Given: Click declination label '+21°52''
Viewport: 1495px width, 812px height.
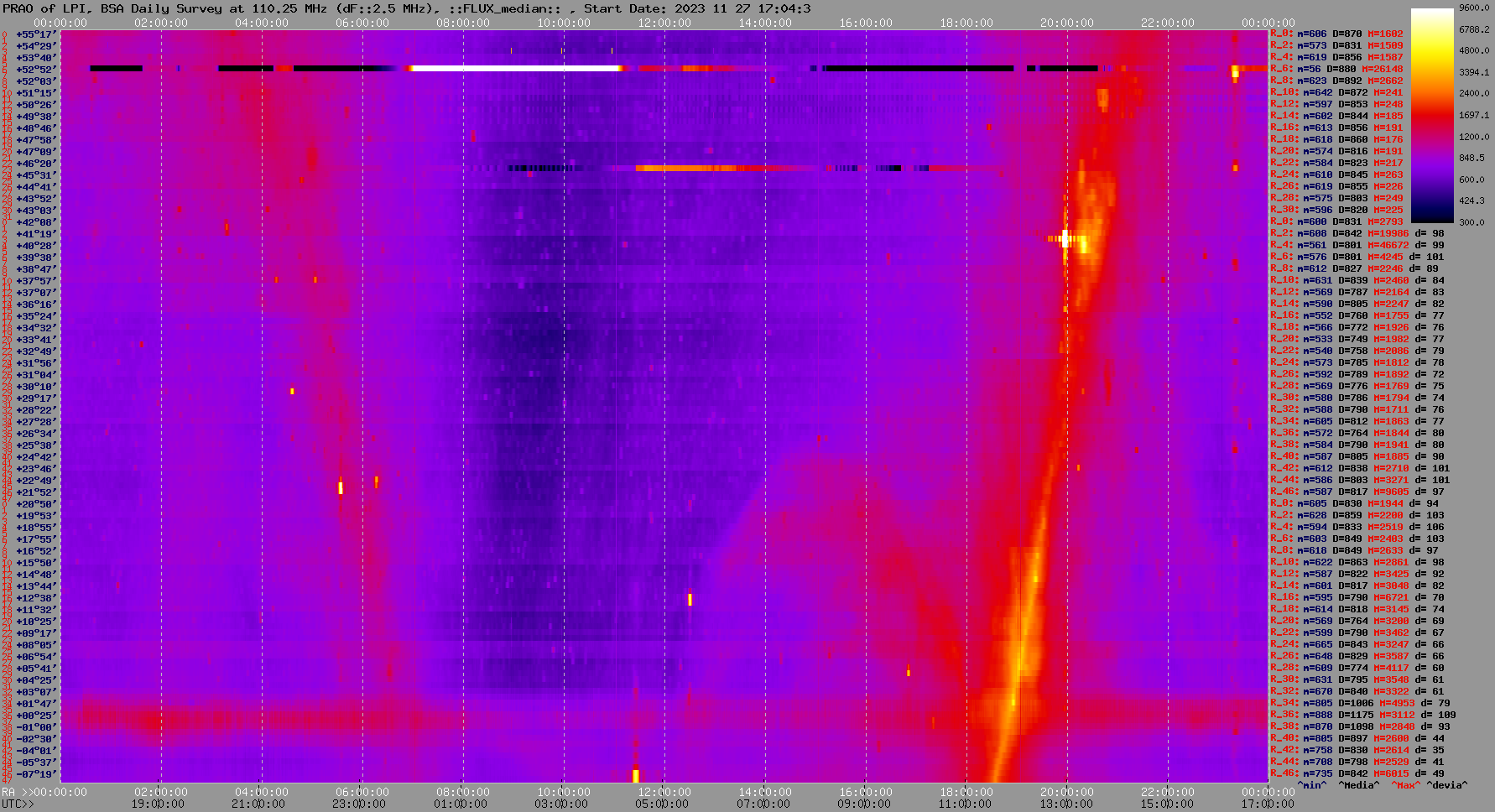Looking at the screenshot, I should click(36, 492).
